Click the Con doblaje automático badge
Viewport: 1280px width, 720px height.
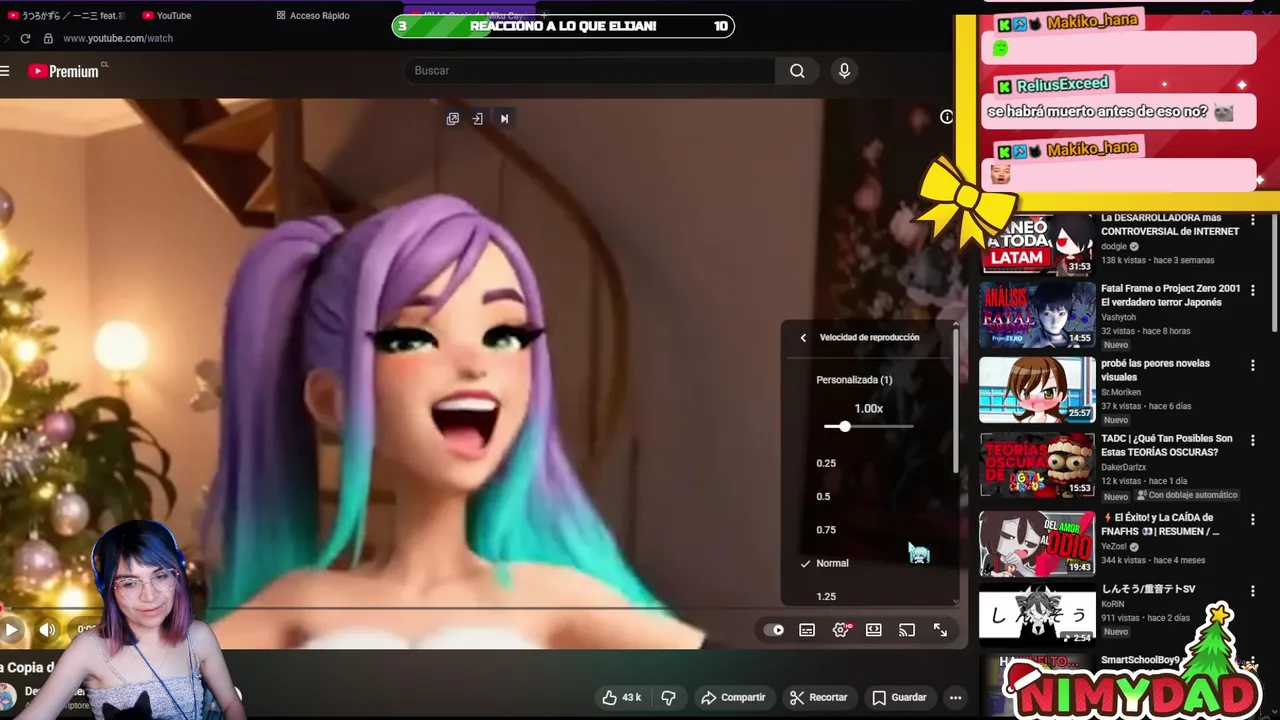click(x=1187, y=495)
